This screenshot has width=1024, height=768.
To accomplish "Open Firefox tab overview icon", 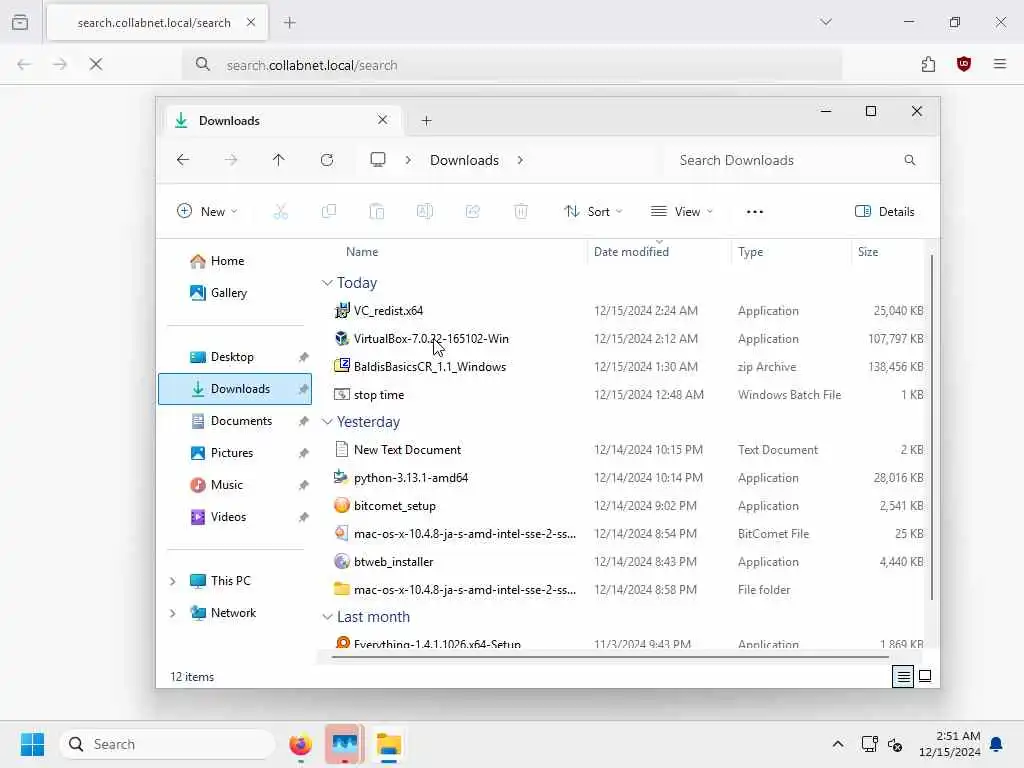I will pos(20,22).
